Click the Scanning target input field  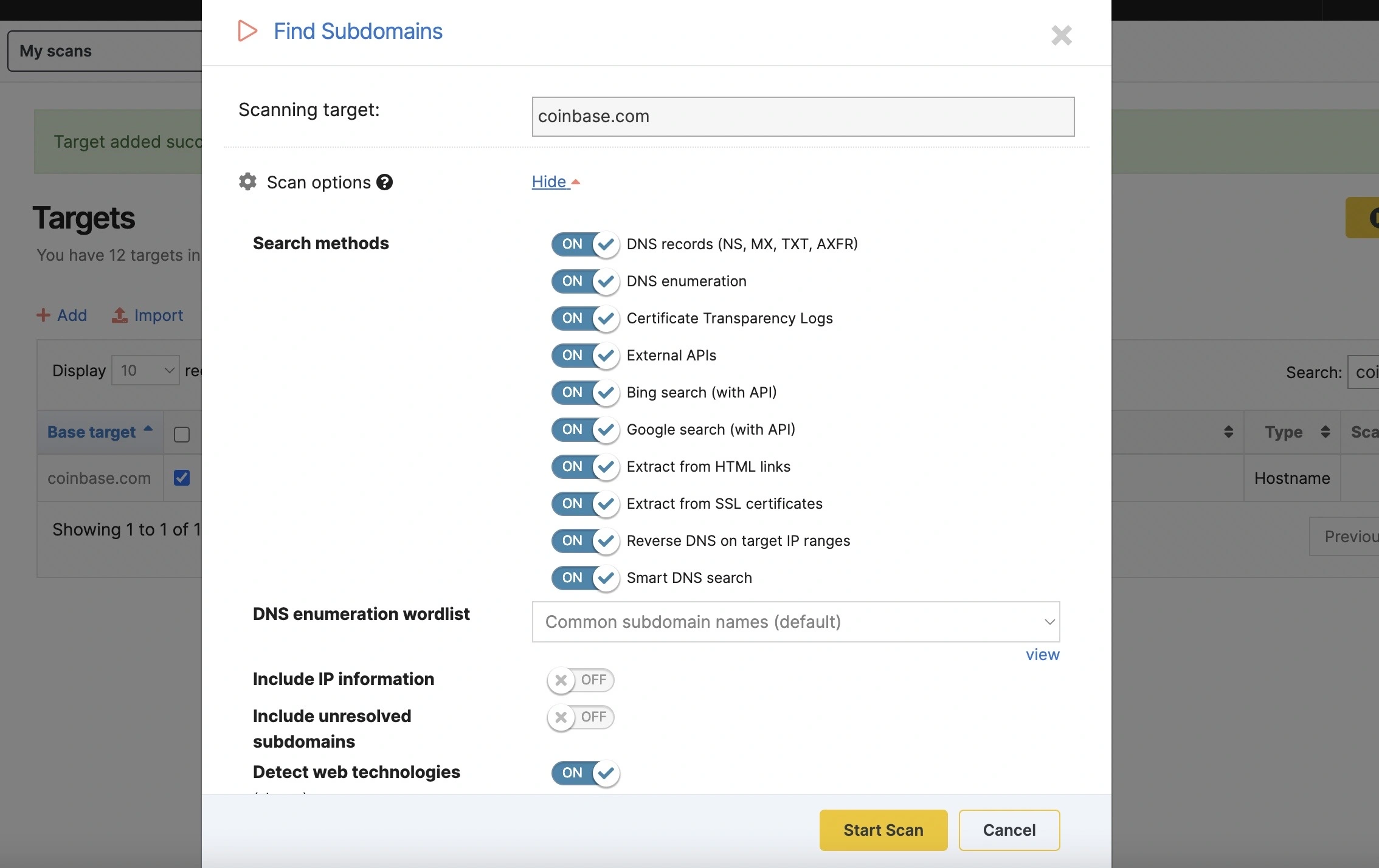tap(802, 116)
